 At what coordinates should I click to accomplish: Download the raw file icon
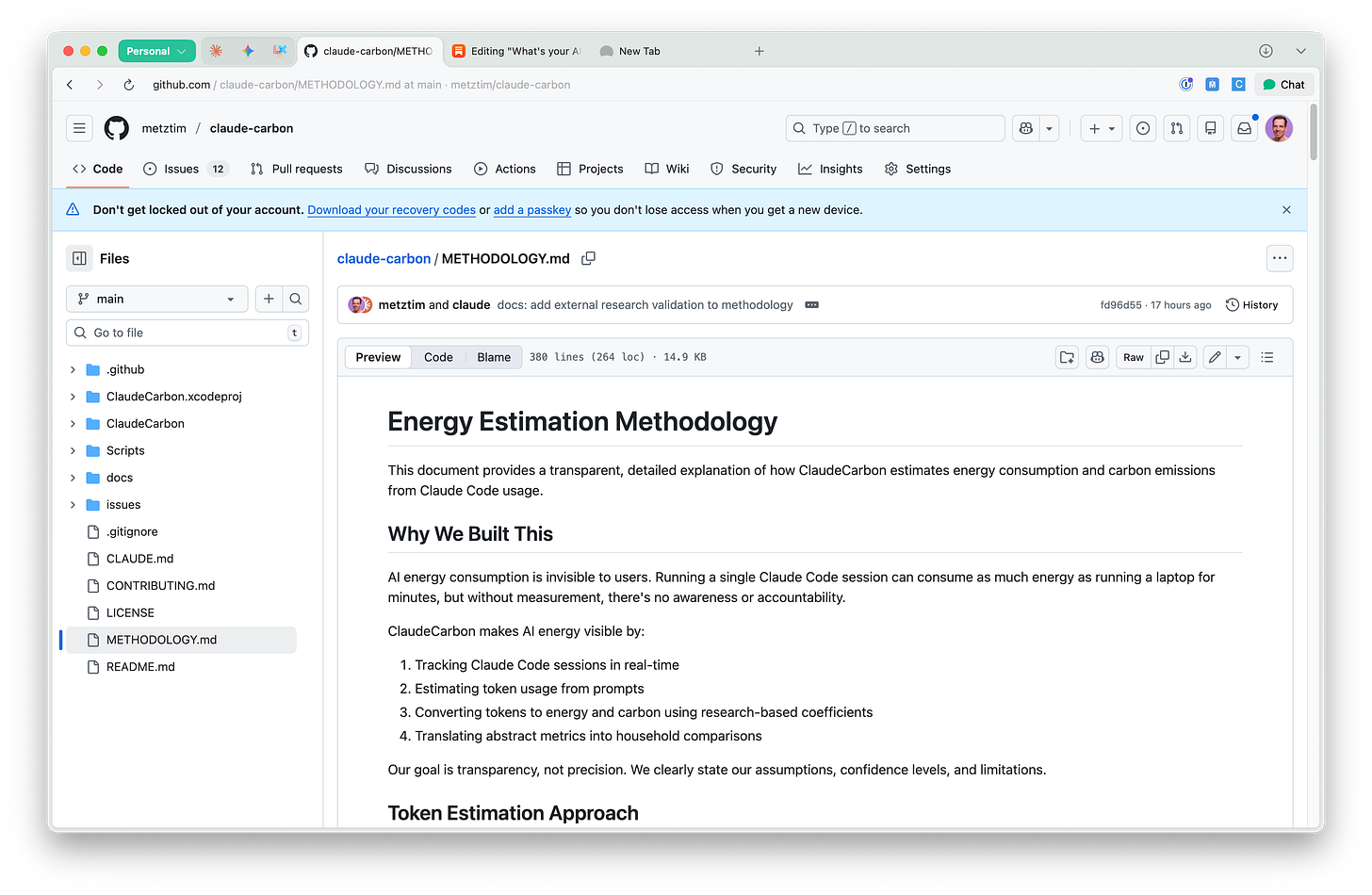(1185, 357)
